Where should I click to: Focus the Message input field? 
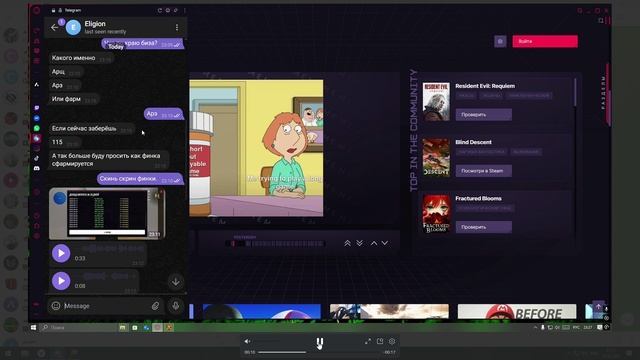(106, 306)
